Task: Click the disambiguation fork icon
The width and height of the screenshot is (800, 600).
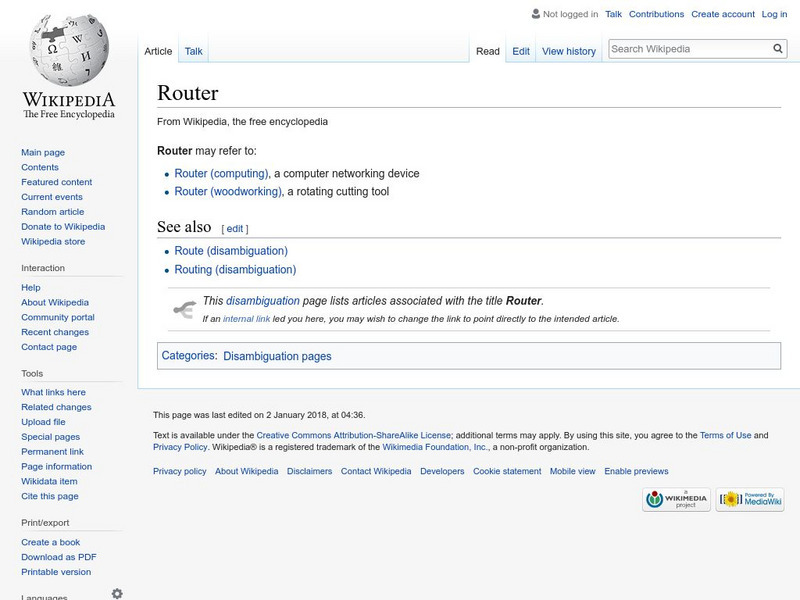Action: point(183,309)
